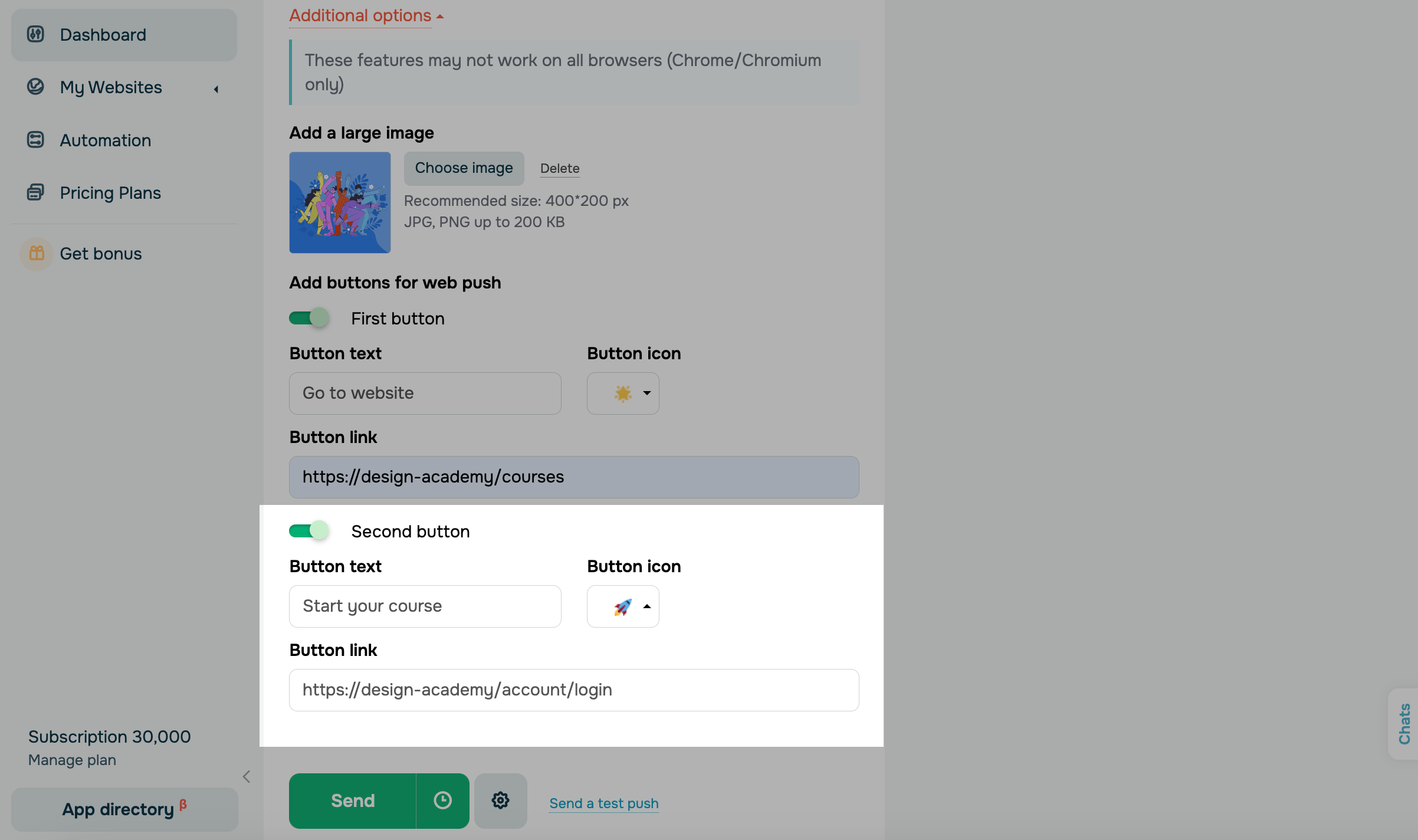1418x840 pixels.
Task: Open App directory in sidebar
Action: coord(124,809)
